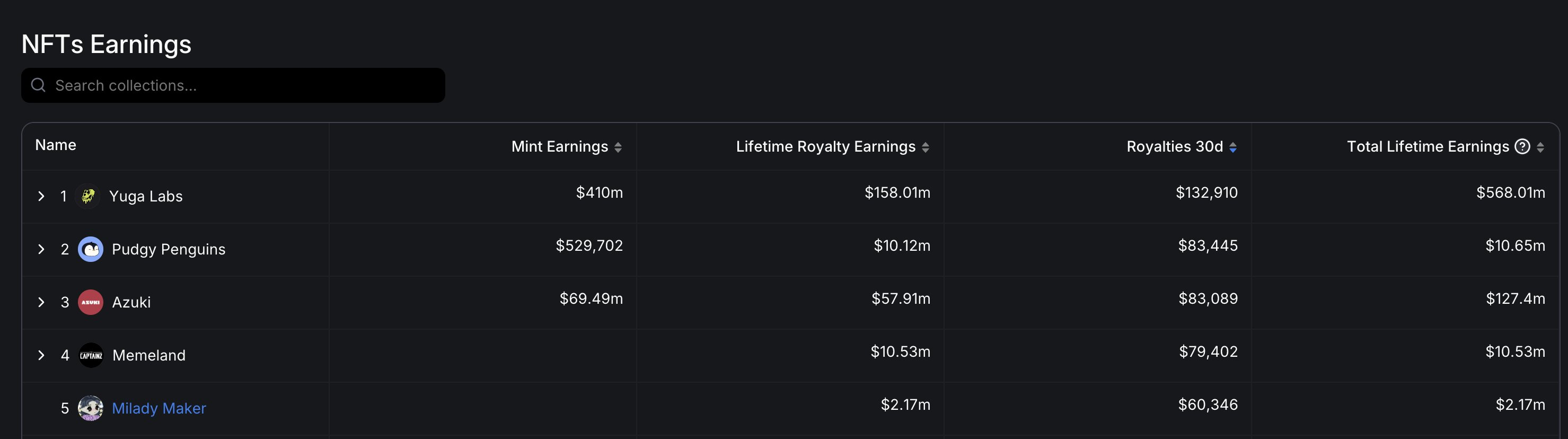Click Memeland total lifetime earnings cell
1568x439 pixels.
pyautogui.click(x=1515, y=352)
